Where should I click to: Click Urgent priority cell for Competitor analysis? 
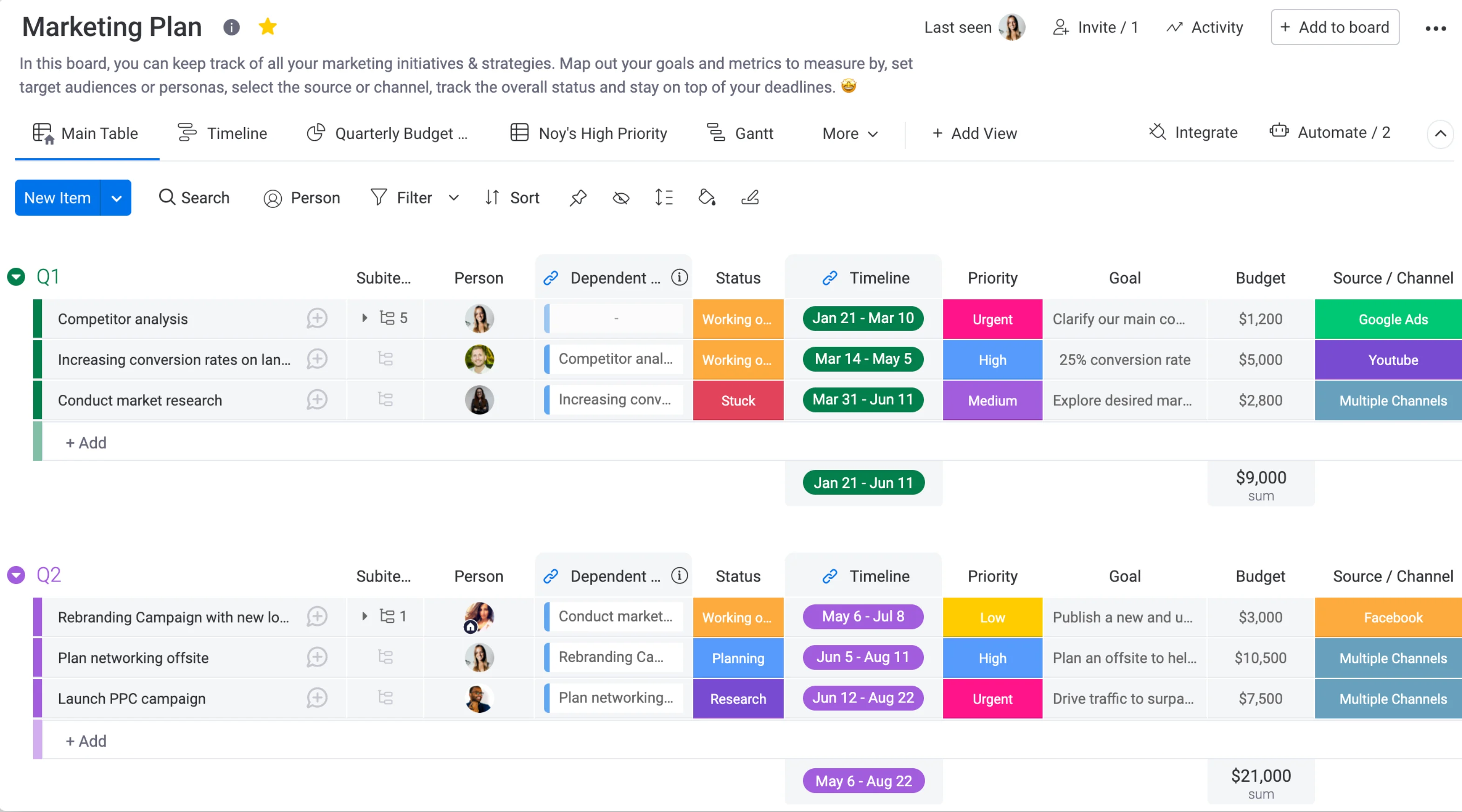tap(992, 319)
